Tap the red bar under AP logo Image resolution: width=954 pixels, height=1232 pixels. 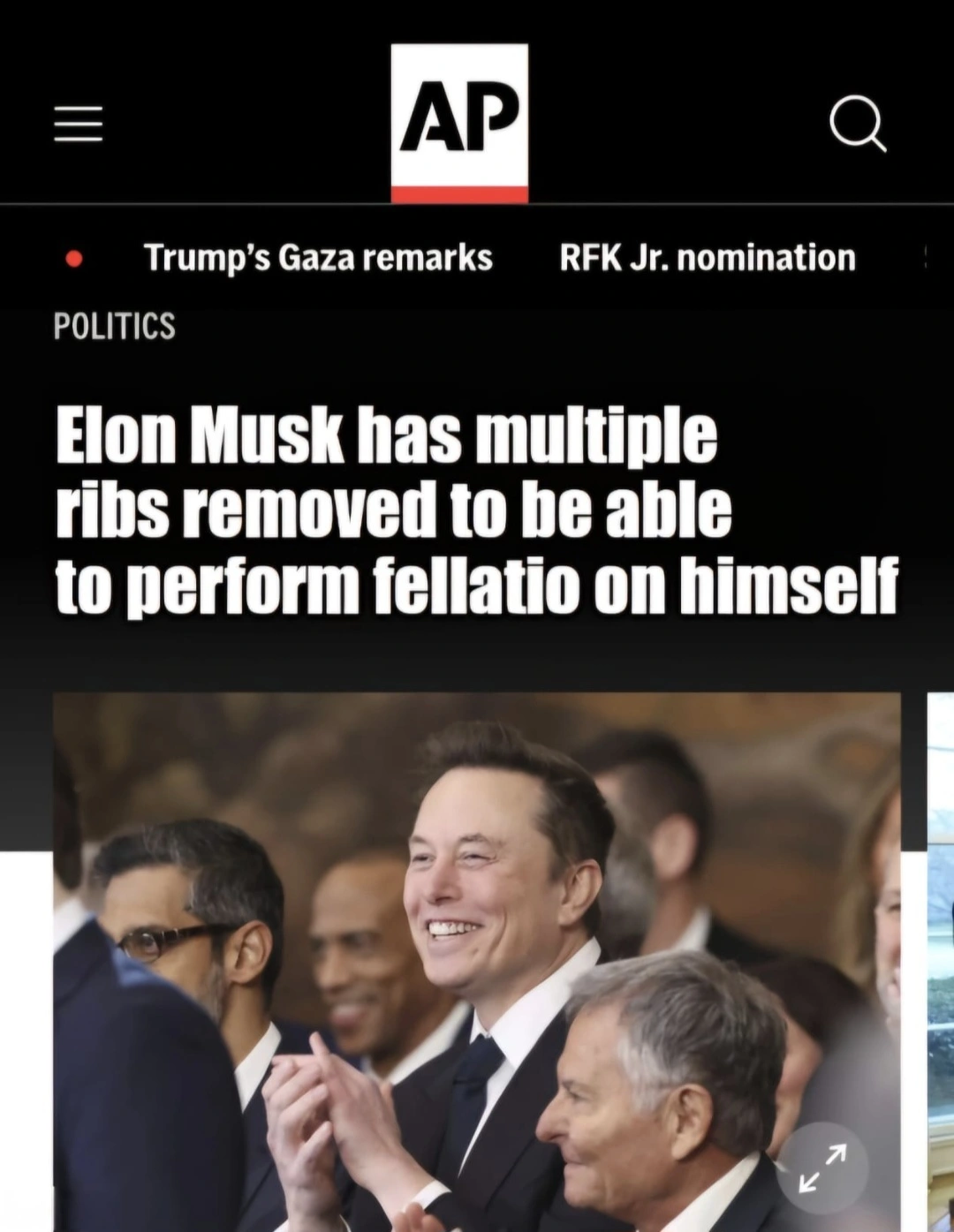[x=459, y=194]
